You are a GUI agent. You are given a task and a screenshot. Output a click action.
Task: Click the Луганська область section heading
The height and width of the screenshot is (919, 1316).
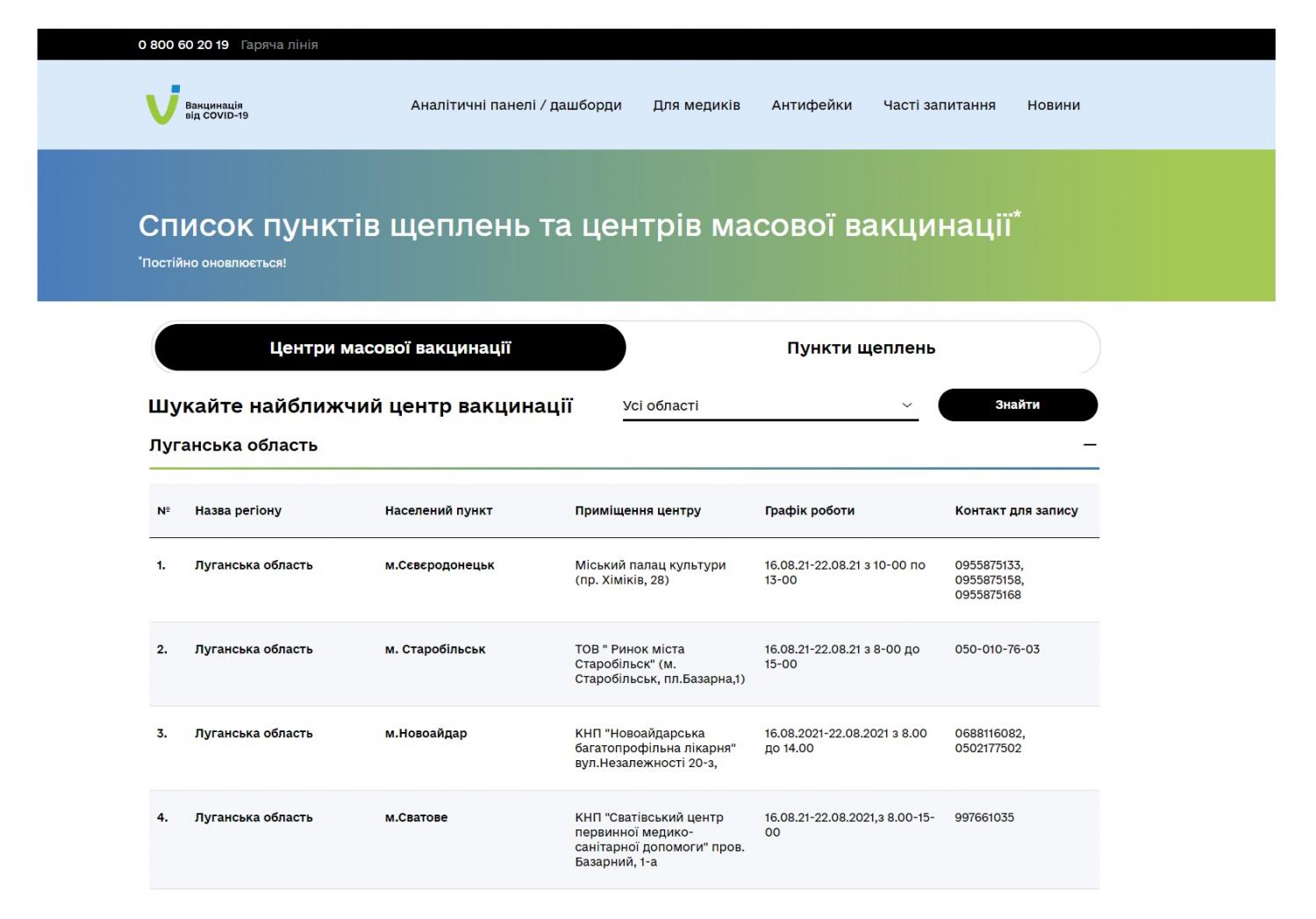[233, 446]
